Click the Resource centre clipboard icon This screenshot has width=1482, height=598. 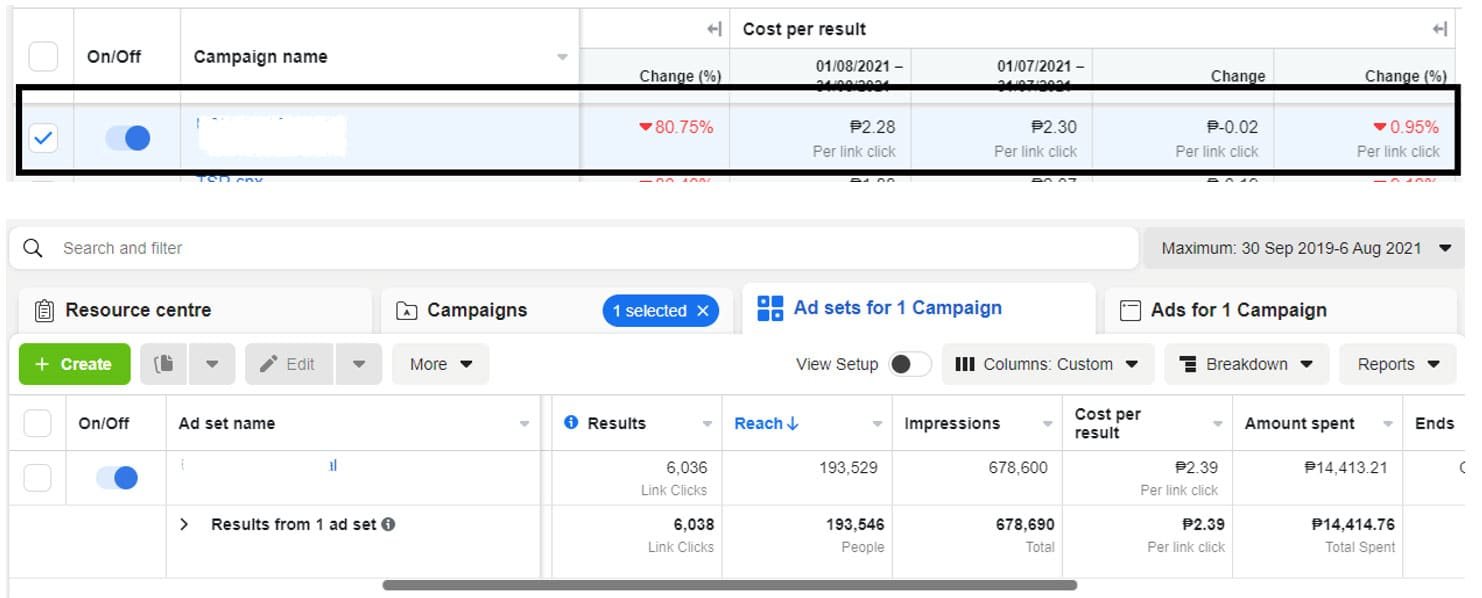click(x=44, y=311)
